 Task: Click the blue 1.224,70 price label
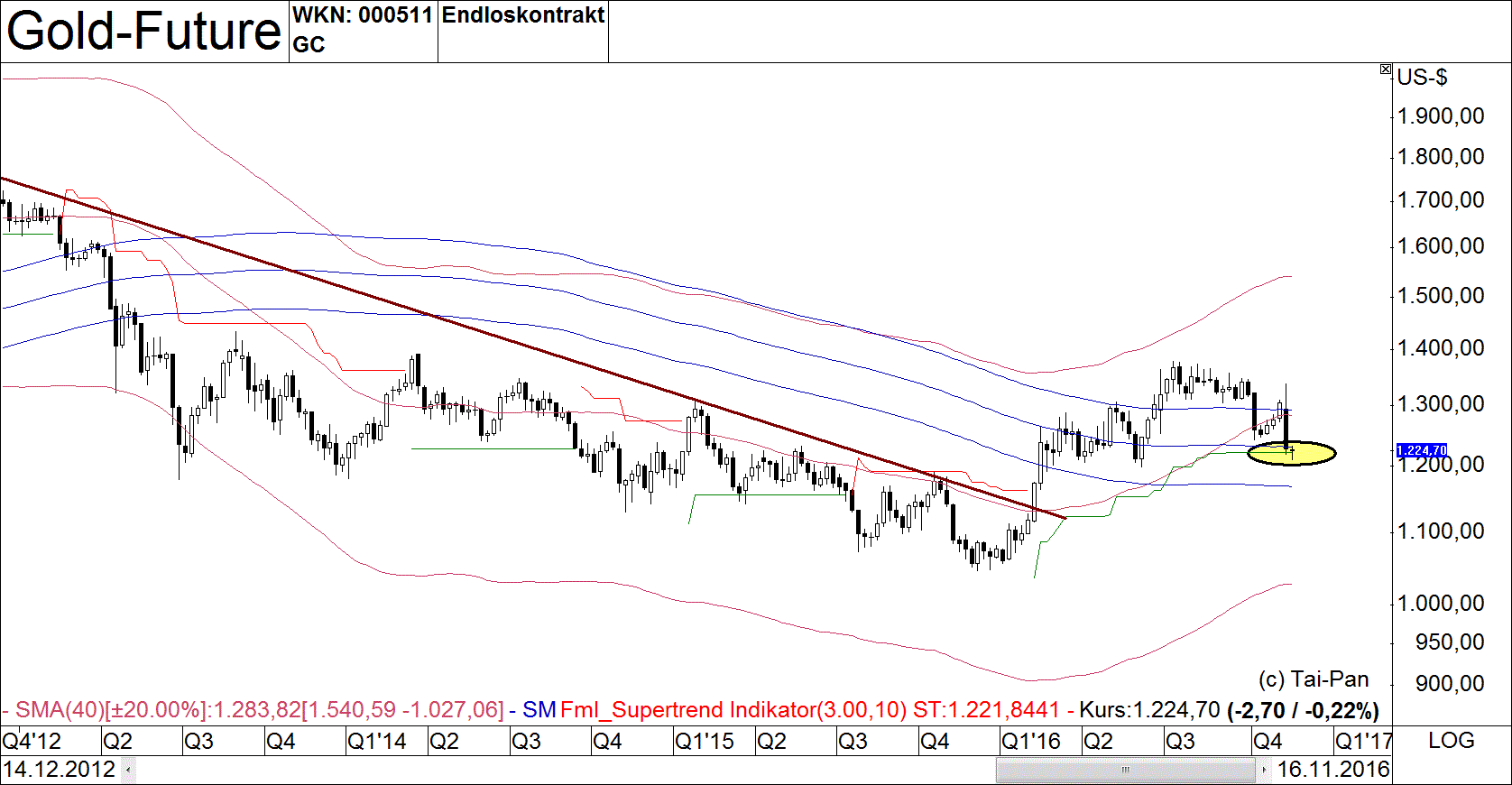(1421, 450)
